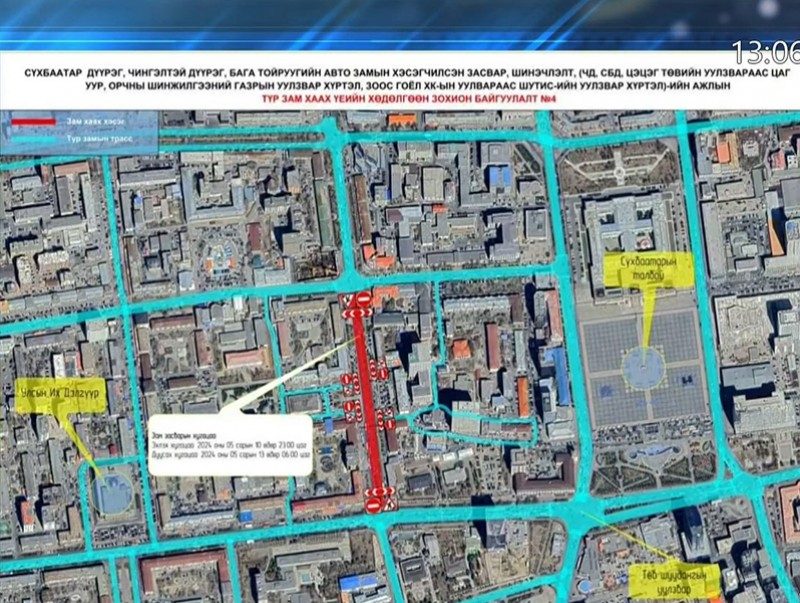The image size is (800, 603).
Task: Click the yellow 'Төв шуудангийн уулзвар' label
Action: 675,579
